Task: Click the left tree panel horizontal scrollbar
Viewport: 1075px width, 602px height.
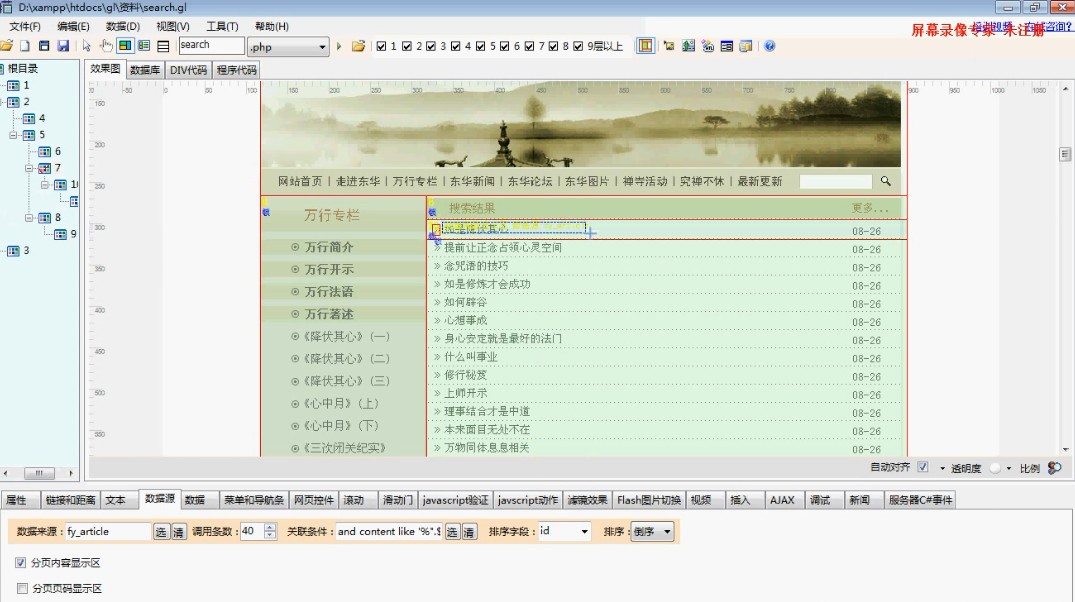Action: pyautogui.click(x=39, y=473)
